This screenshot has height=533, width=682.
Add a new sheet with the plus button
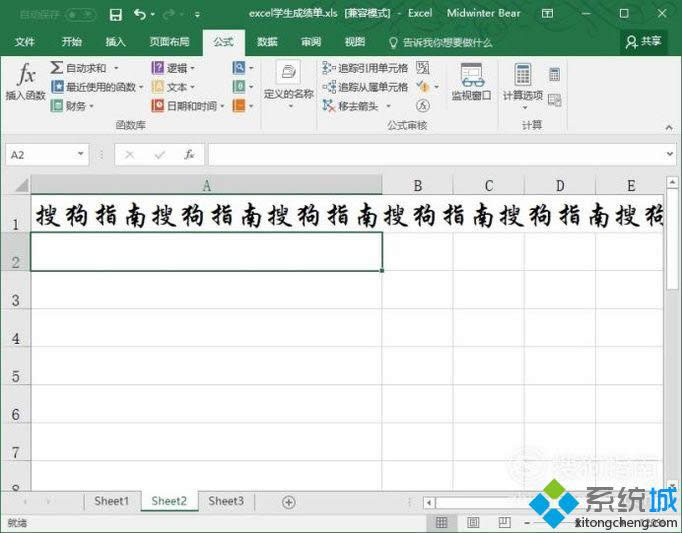point(289,502)
